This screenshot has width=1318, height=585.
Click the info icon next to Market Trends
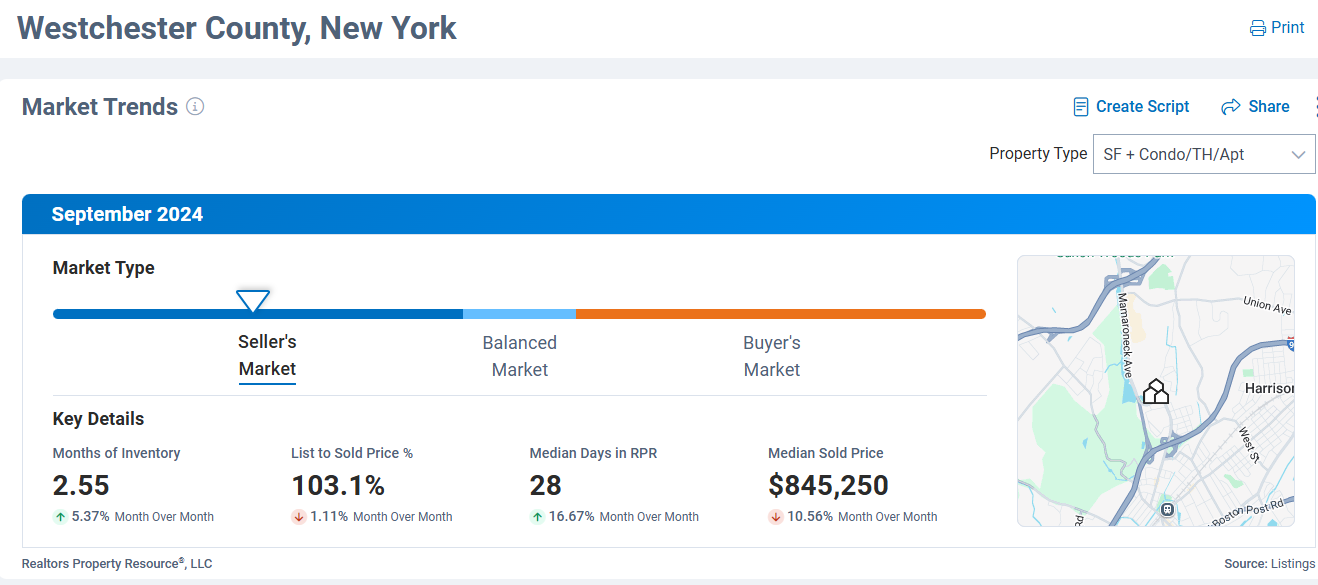coord(195,107)
